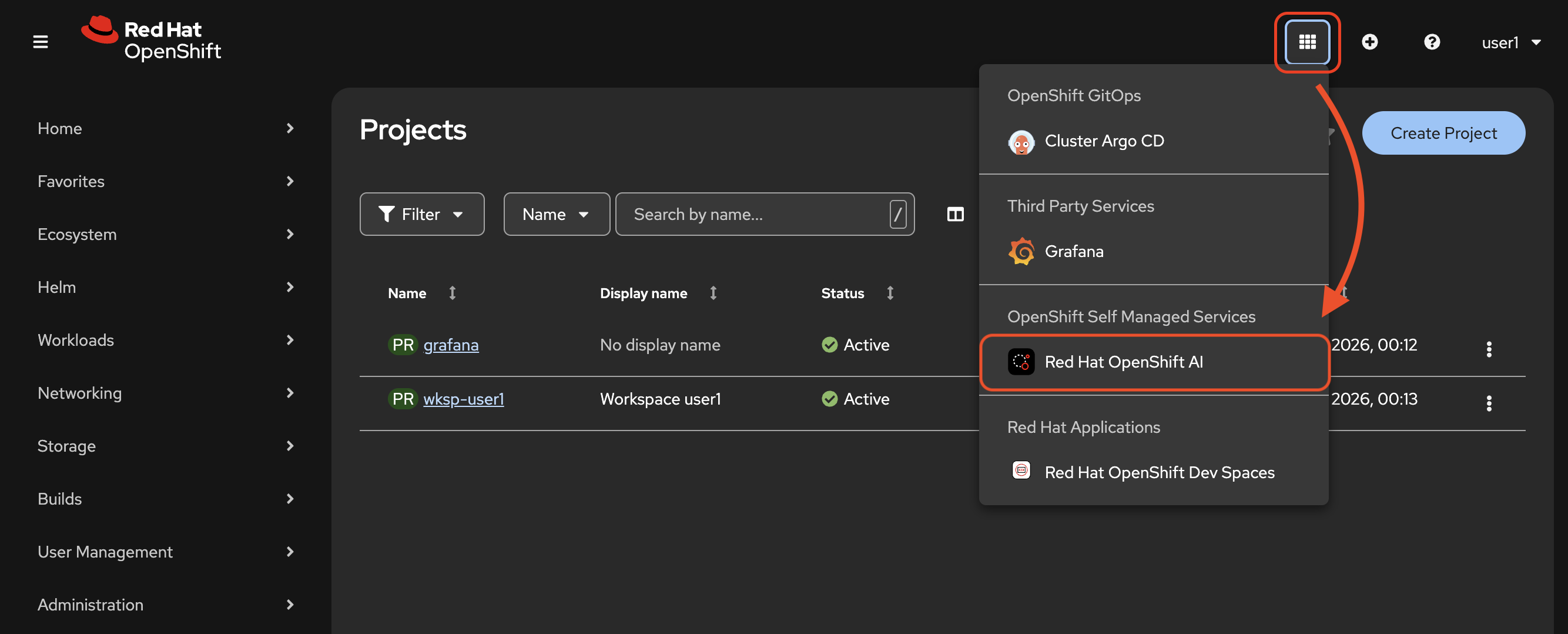The width and height of the screenshot is (1568, 634).
Task: Sort by the Display name column icon
Action: coord(713,293)
